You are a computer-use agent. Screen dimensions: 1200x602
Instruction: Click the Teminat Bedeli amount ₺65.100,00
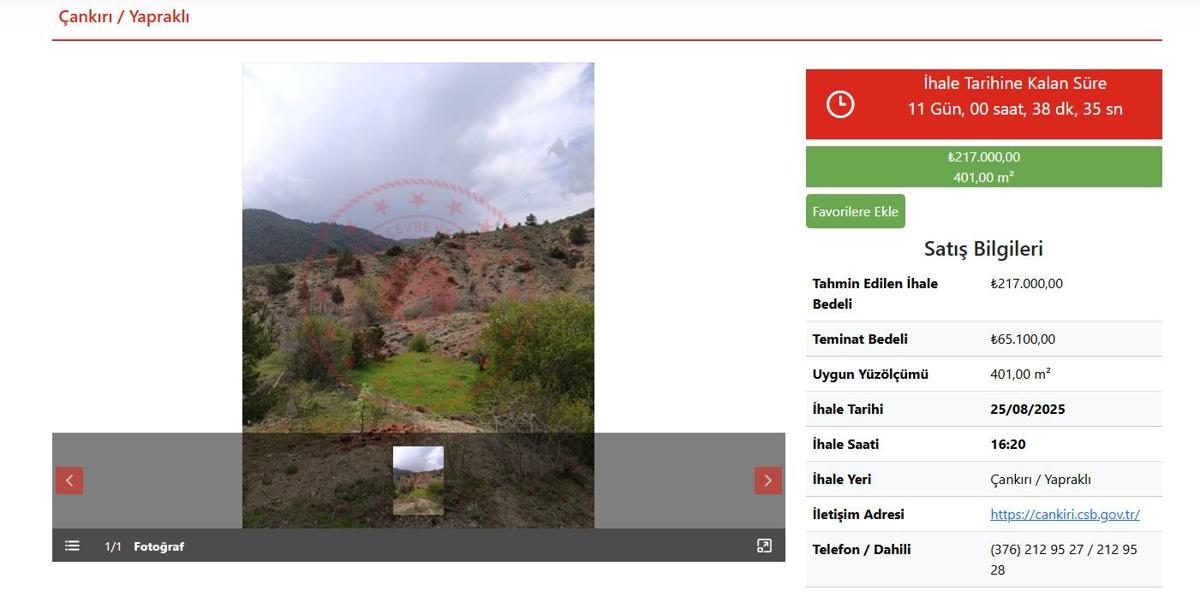pos(1023,339)
